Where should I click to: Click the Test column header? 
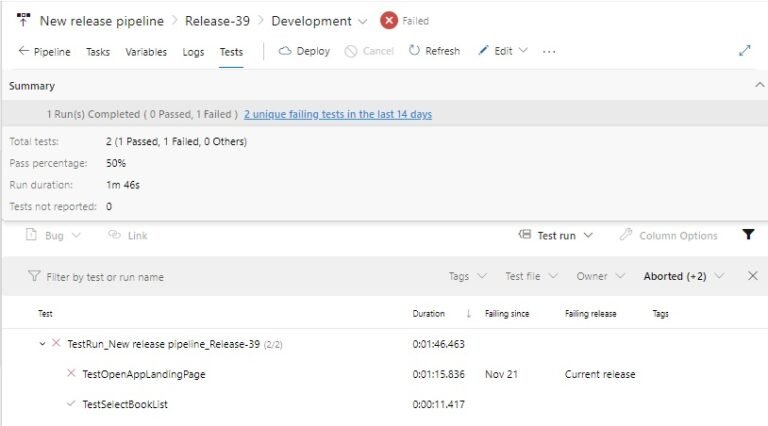(x=45, y=313)
